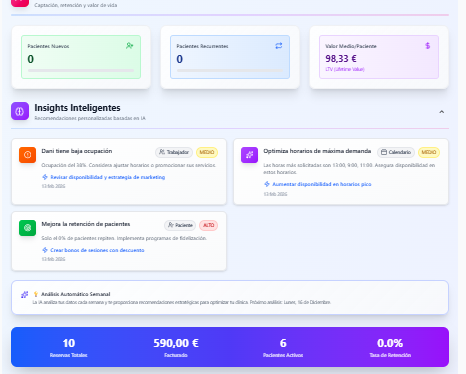Click the Pacientes Recurrentes progress bar
This screenshot has width=466, height=374.
pos(230,71)
